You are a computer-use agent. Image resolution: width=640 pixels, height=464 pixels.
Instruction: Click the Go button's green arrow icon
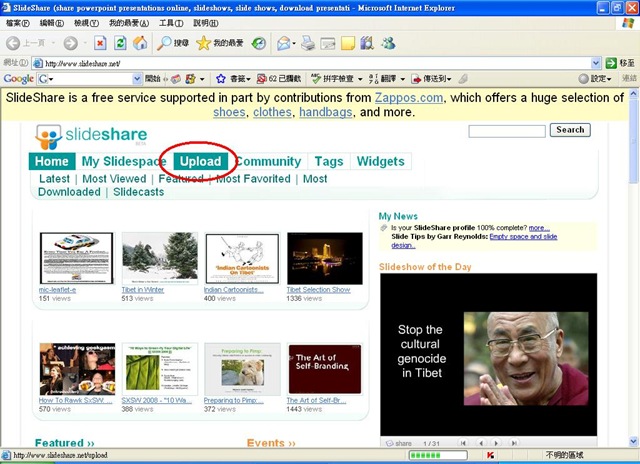click(x=611, y=63)
